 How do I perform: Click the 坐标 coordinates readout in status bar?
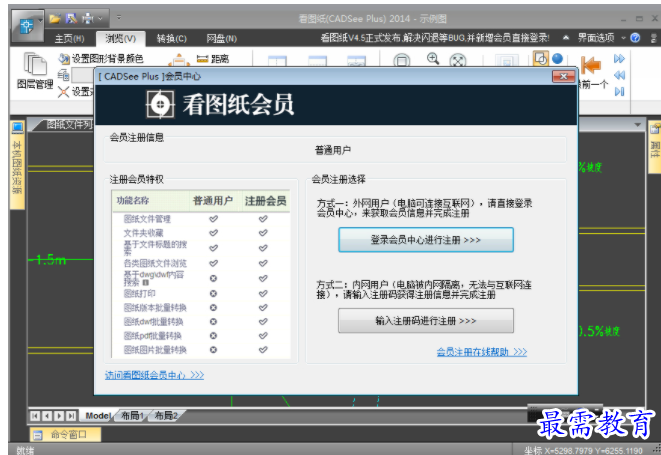[583, 450]
